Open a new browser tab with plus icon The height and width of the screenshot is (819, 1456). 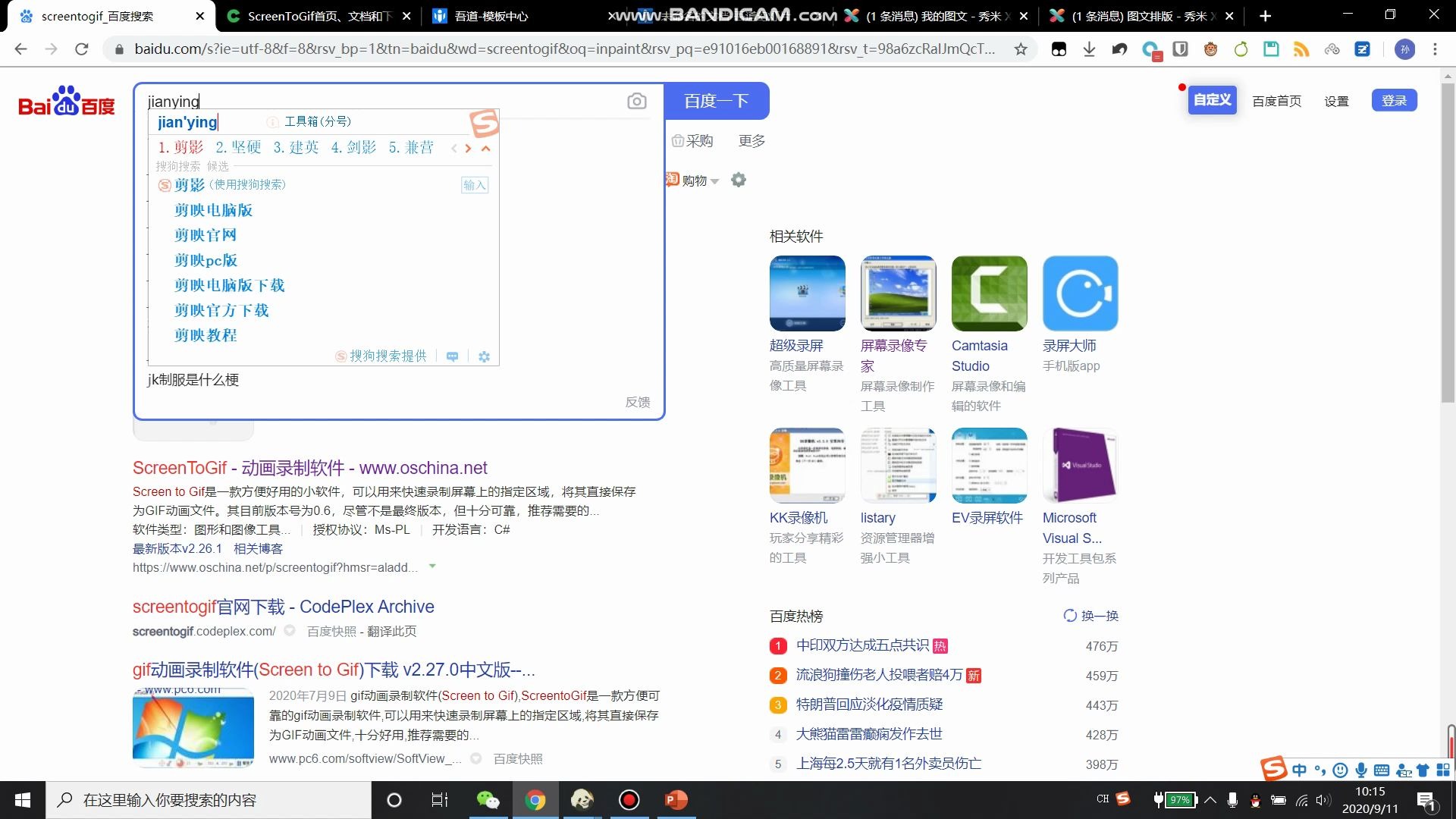click(1265, 16)
